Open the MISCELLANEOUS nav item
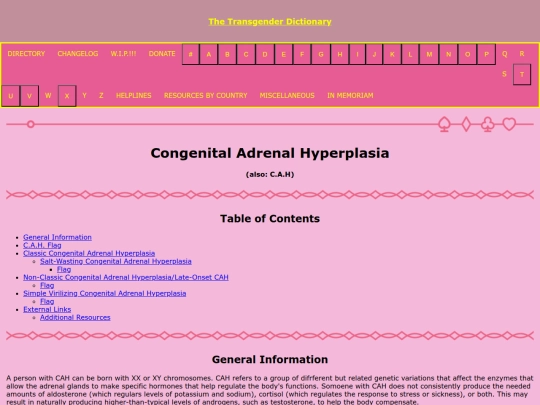This screenshot has width=540, height=405. point(287,95)
